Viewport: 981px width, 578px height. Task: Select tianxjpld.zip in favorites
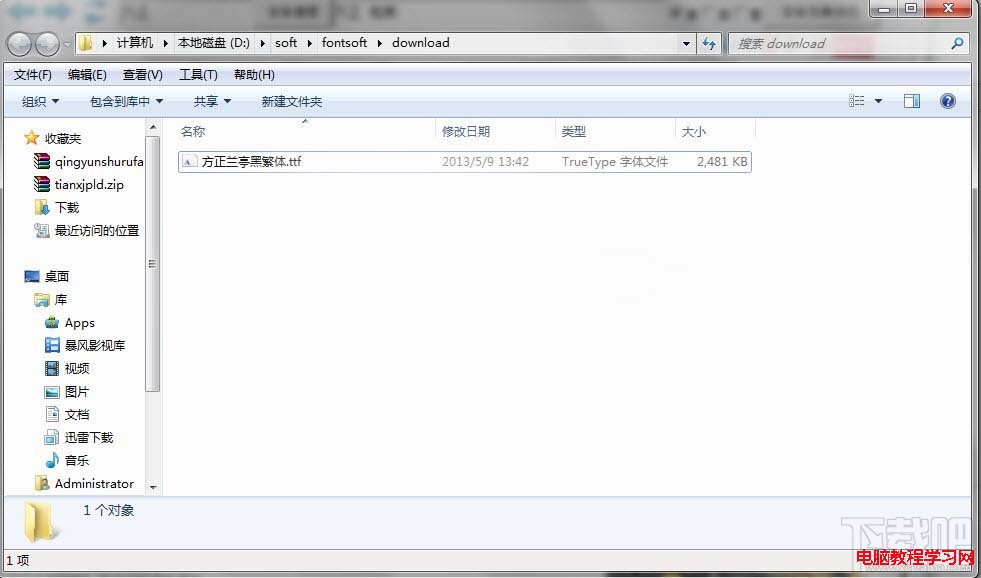89,185
